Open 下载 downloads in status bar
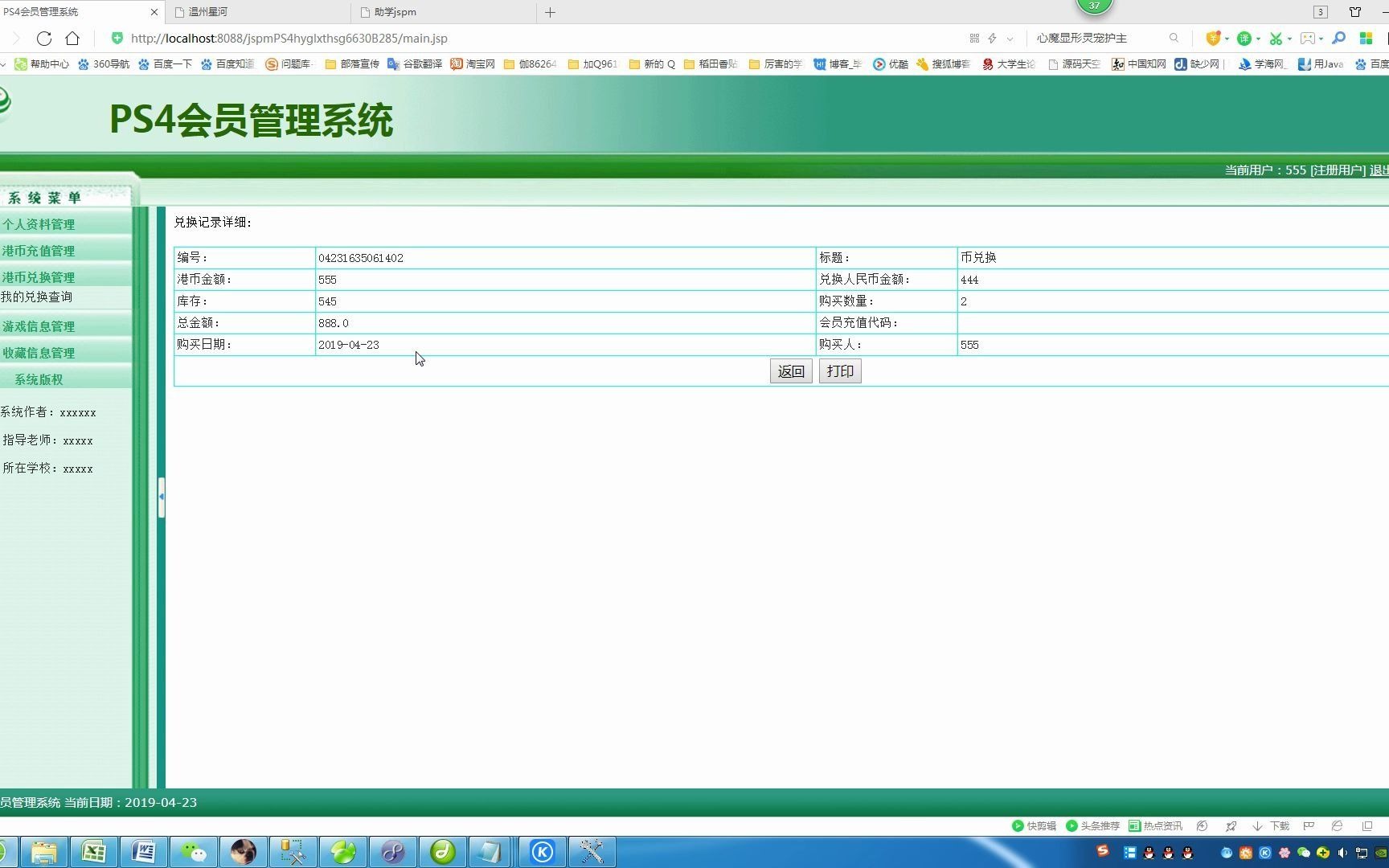This screenshot has width=1389, height=868. [1271, 825]
